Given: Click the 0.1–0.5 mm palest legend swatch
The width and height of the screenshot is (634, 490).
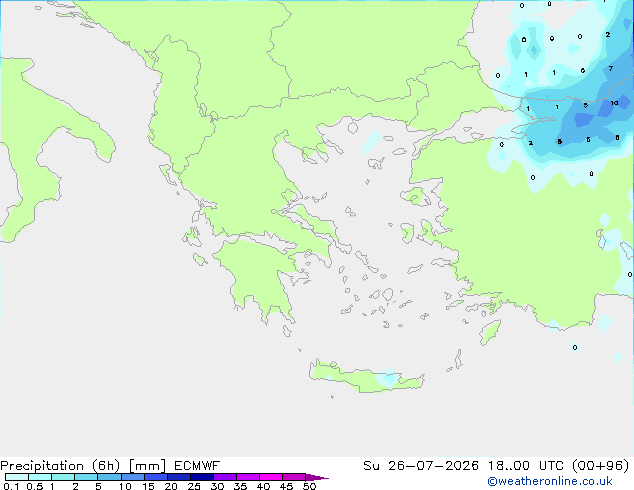Looking at the screenshot, I should click(x=17, y=477).
